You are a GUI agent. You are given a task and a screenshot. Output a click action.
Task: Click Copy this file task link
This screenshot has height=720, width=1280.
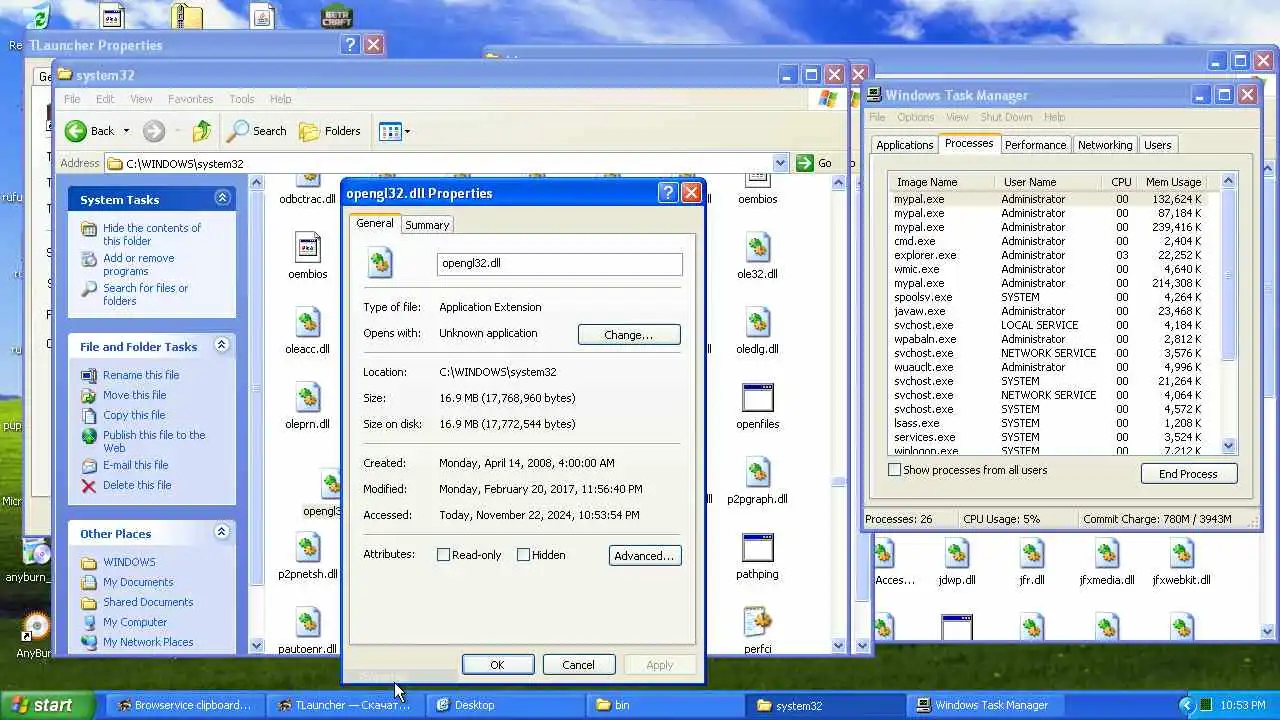click(134, 415)
